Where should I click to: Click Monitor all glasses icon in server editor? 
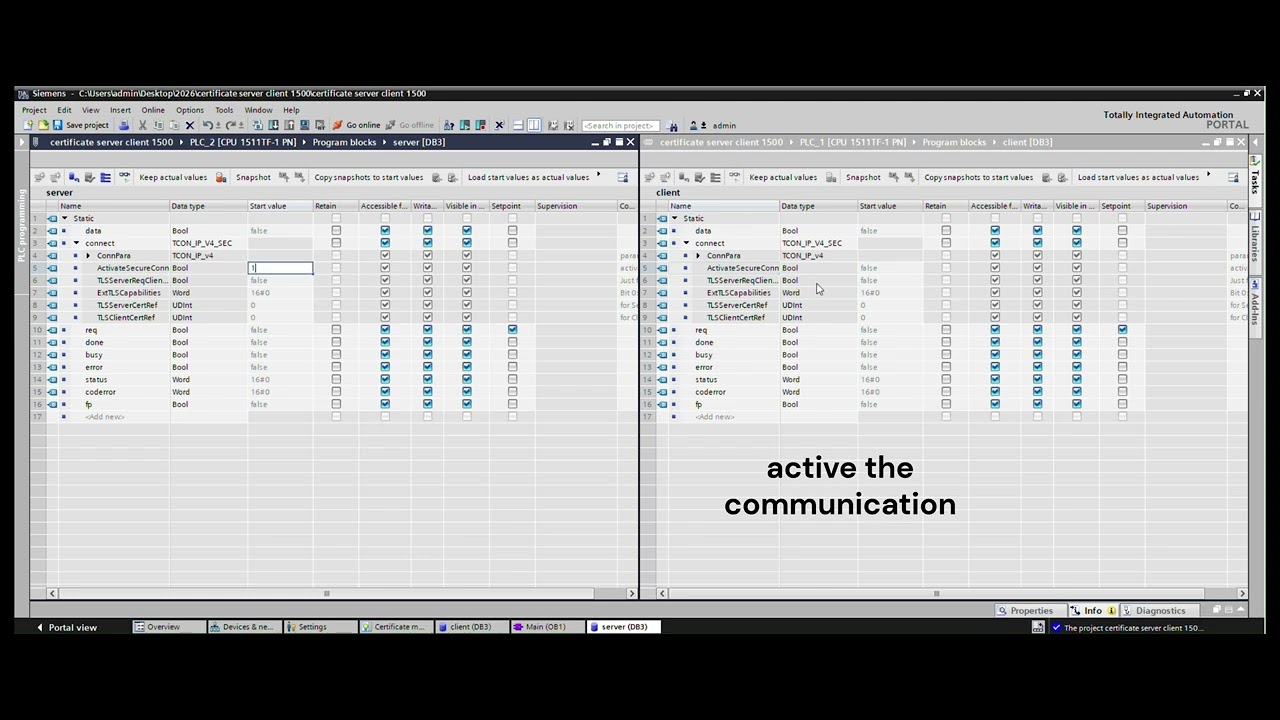coord(124,177)
